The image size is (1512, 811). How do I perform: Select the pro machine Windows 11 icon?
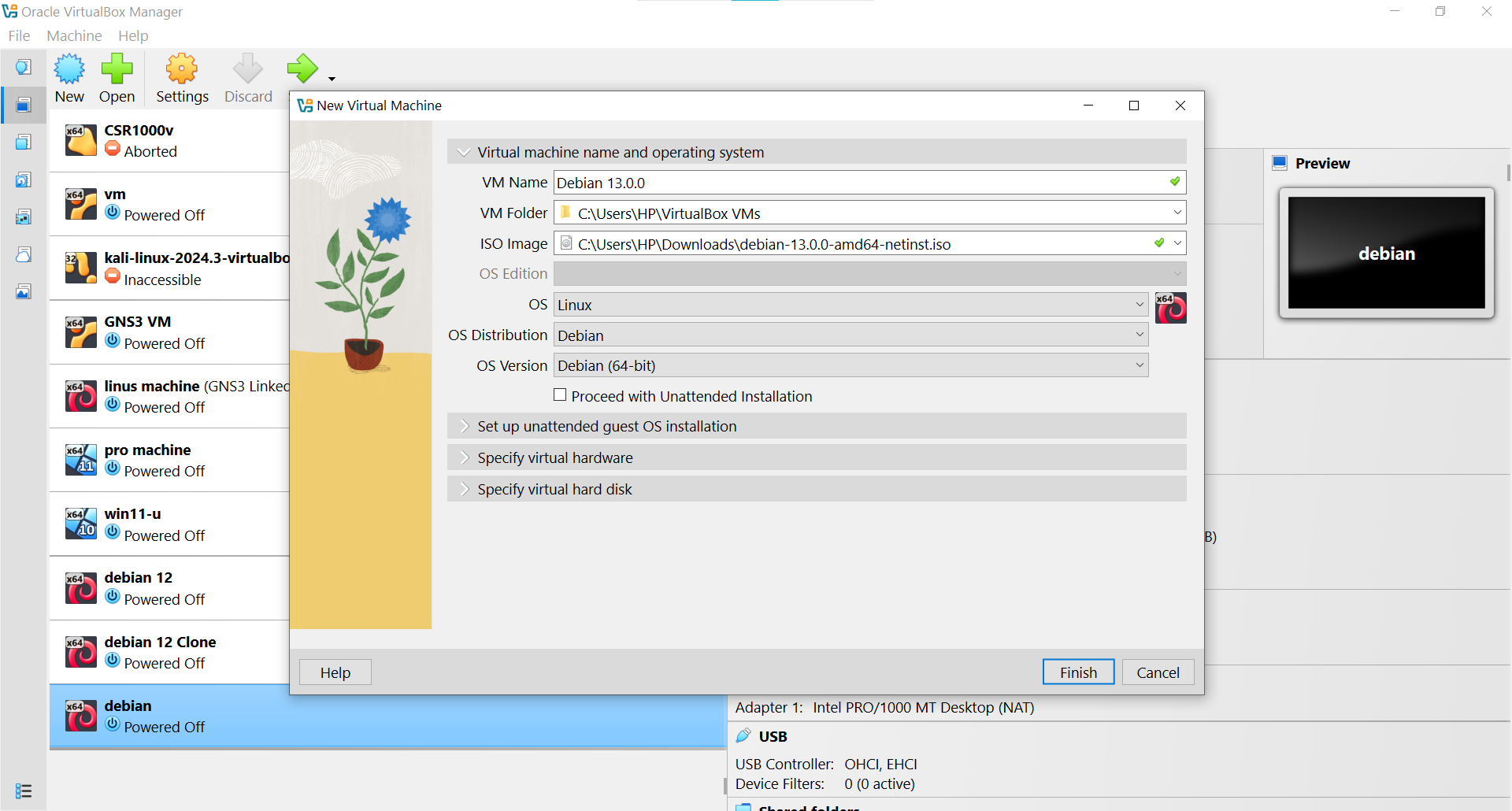[80, 460]
